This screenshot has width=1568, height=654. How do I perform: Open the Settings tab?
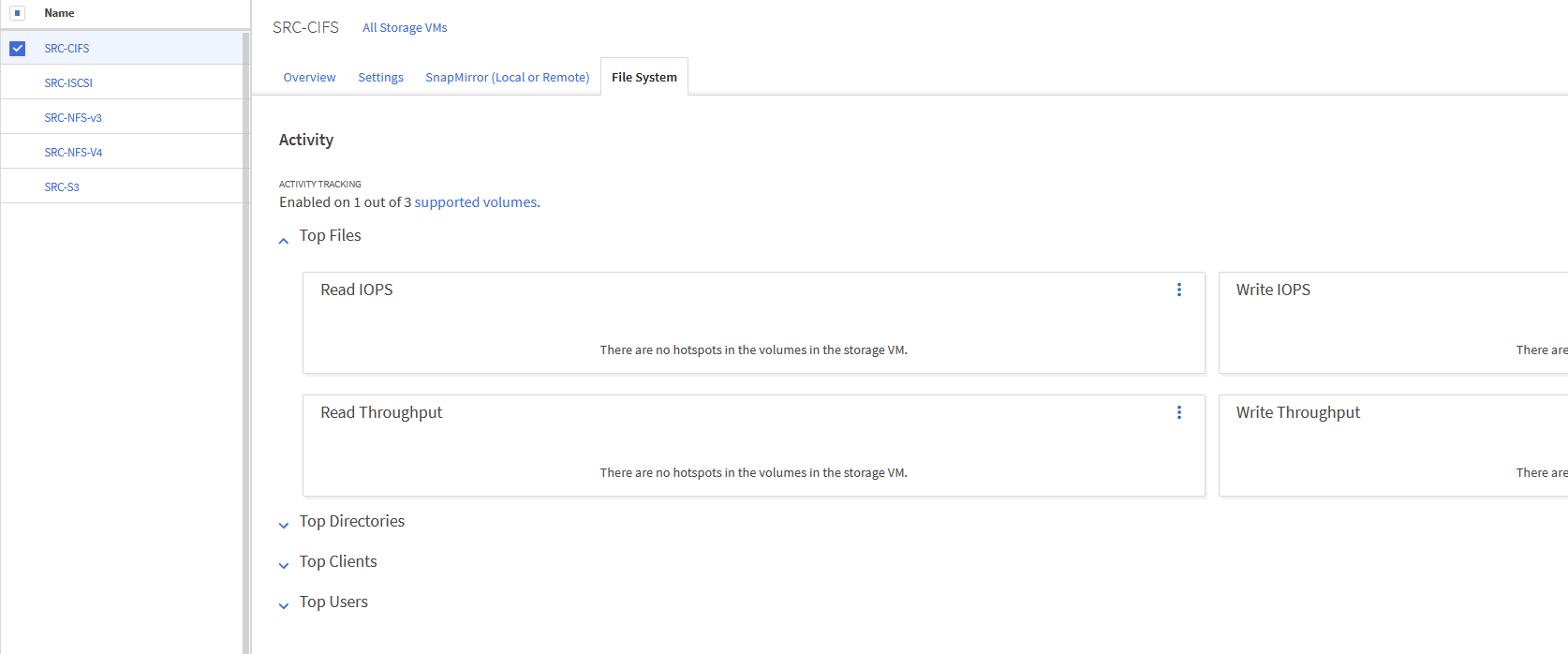[380, 78]
